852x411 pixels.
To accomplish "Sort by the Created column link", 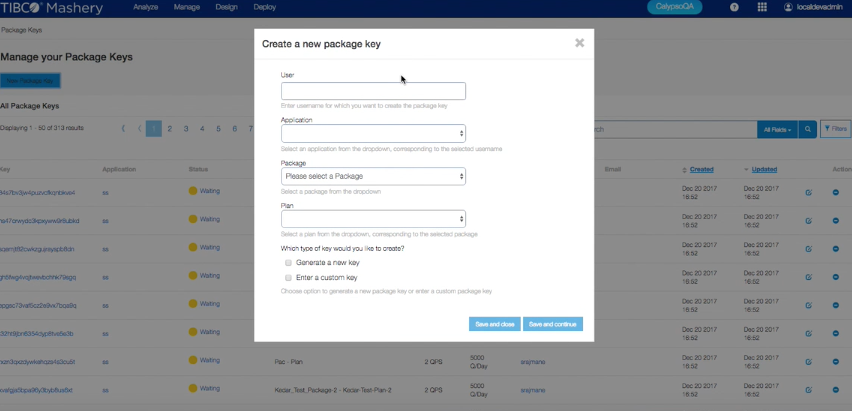I will click(701, 170).
